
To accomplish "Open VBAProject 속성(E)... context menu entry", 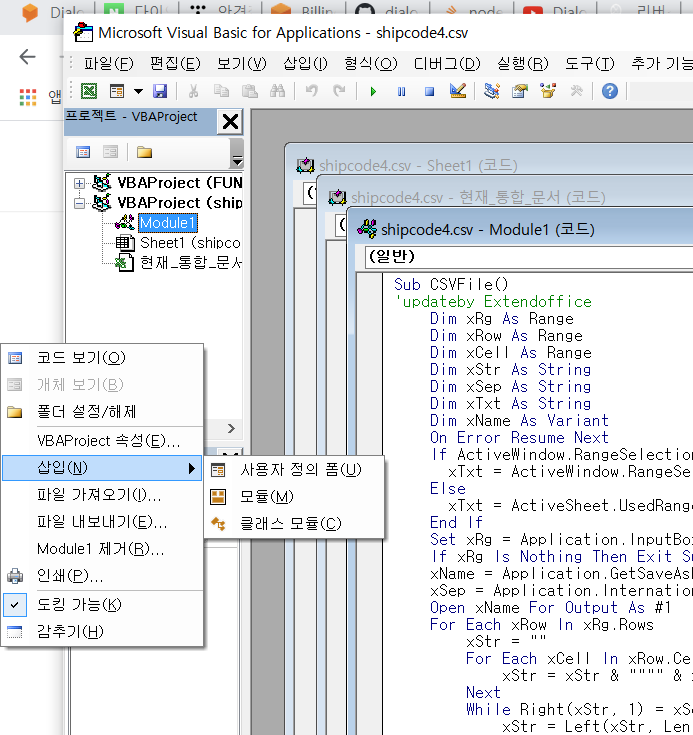I will click(103, 441).
